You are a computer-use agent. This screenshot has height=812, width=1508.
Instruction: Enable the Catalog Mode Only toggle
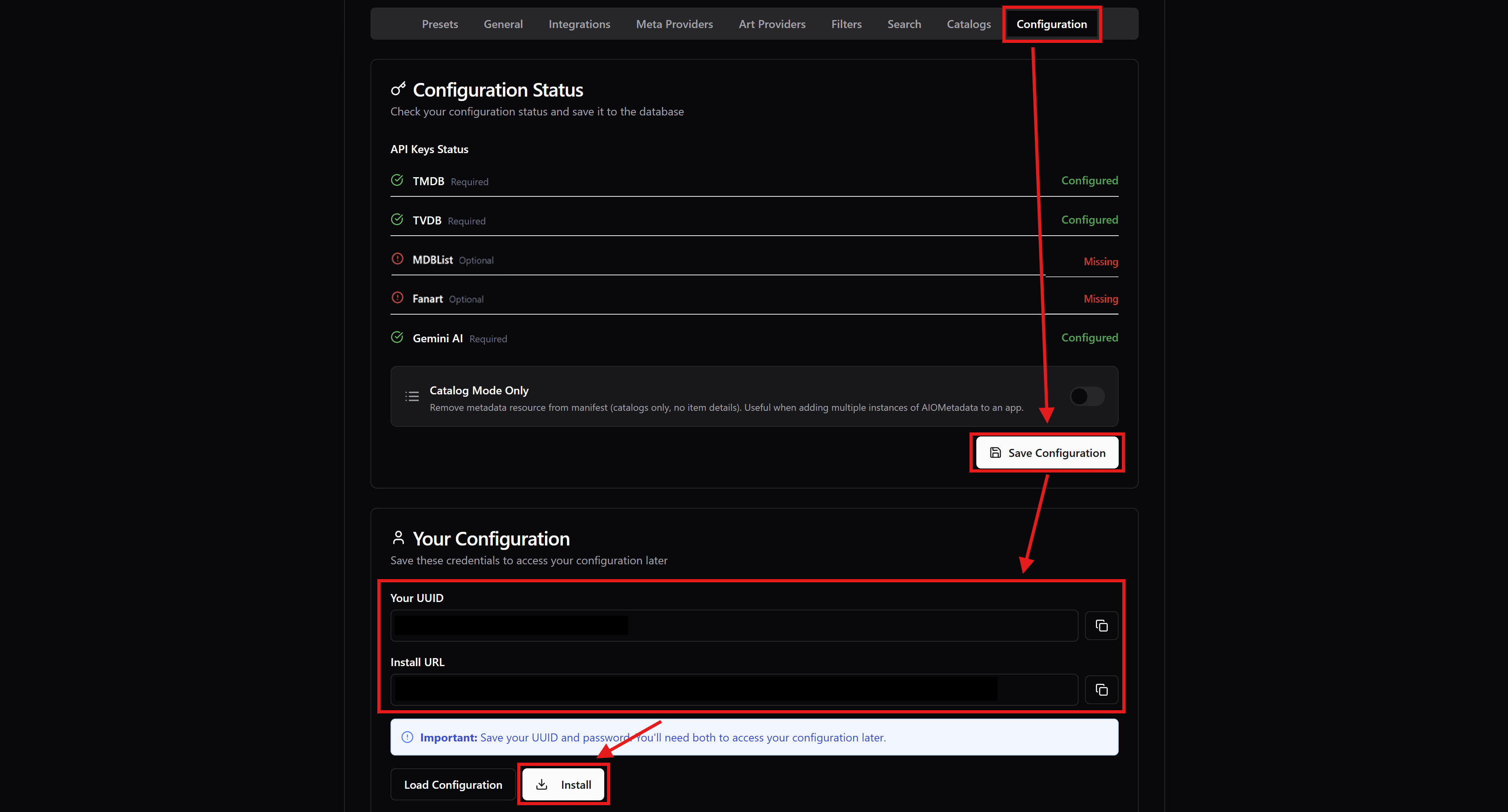(1087, 396)
